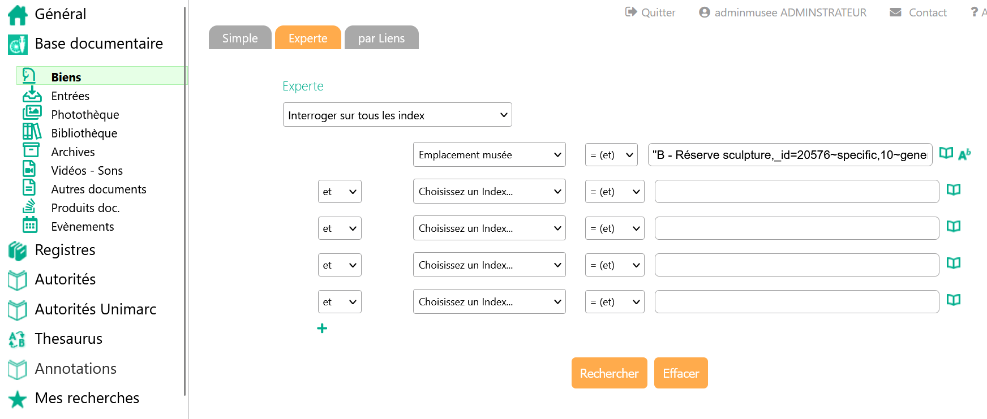Click the Bibliothèque books icon
The width and height of the screenshot is (987, 419).
(30, 133)
